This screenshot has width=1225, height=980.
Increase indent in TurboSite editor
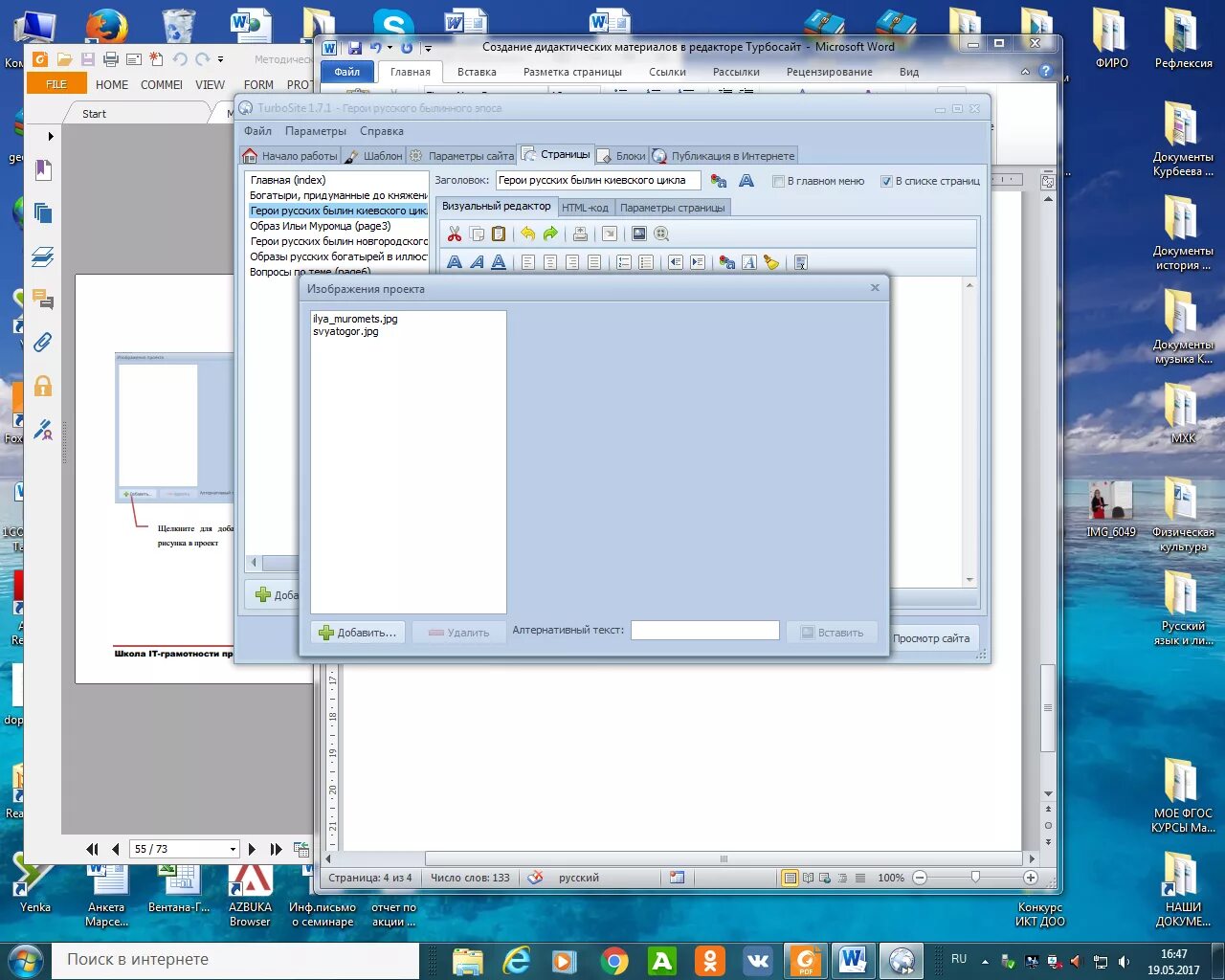point(698,262)
